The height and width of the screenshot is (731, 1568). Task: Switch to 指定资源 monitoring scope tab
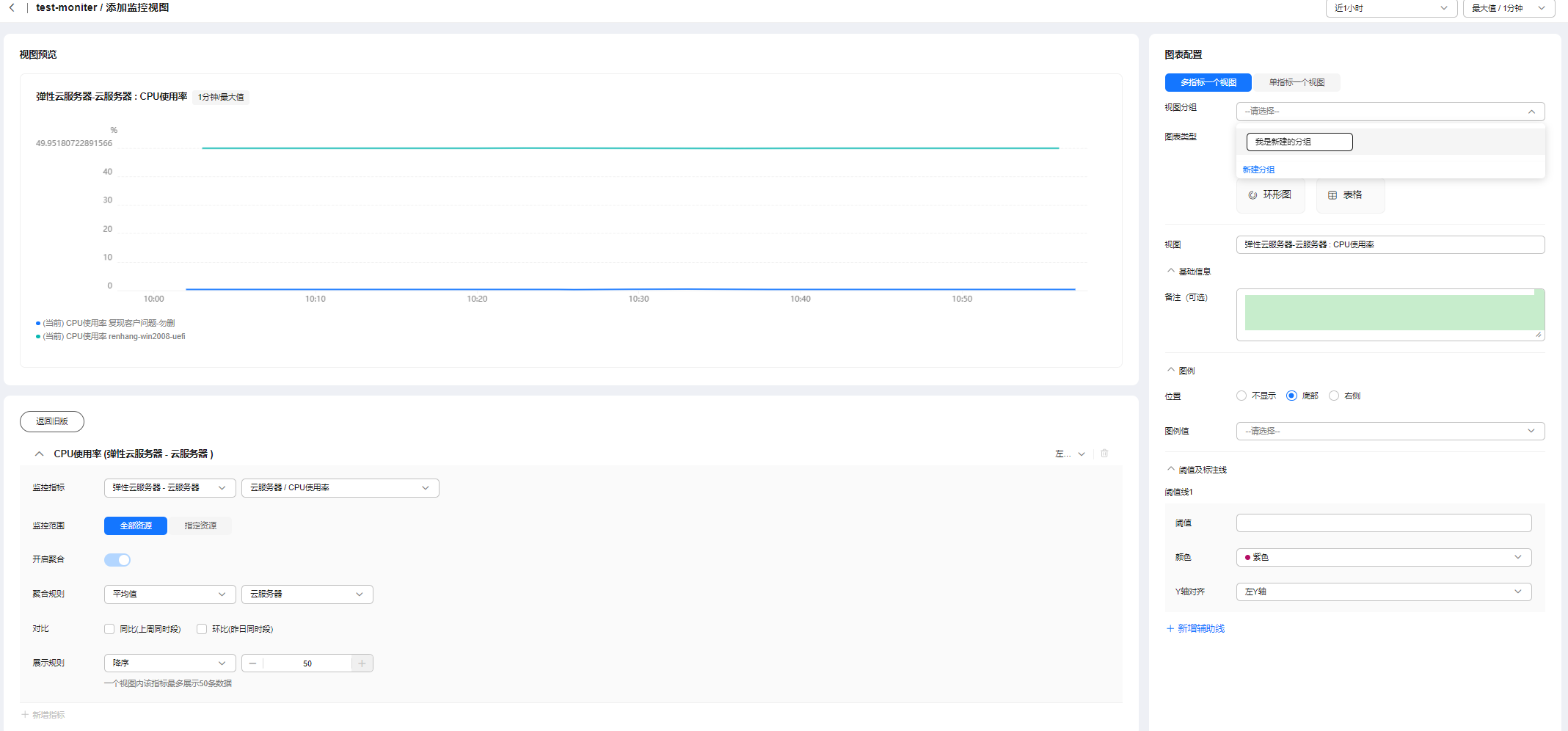[200, 525]
